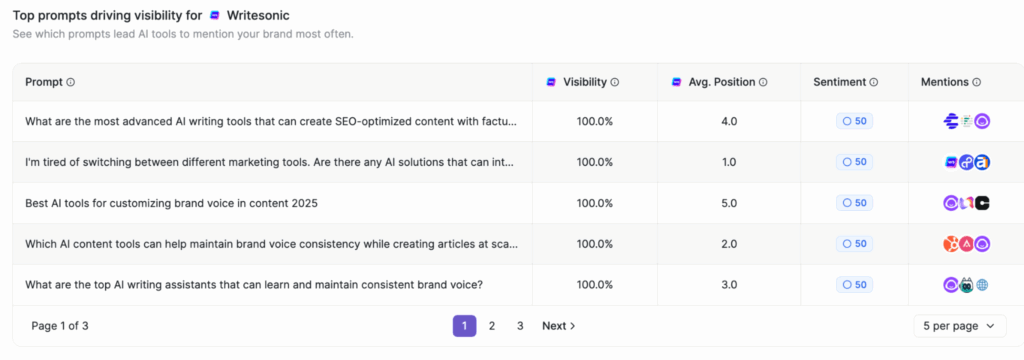Sort by the Mentions column header
Screen dimensions: 1024x360
[945, 82]
